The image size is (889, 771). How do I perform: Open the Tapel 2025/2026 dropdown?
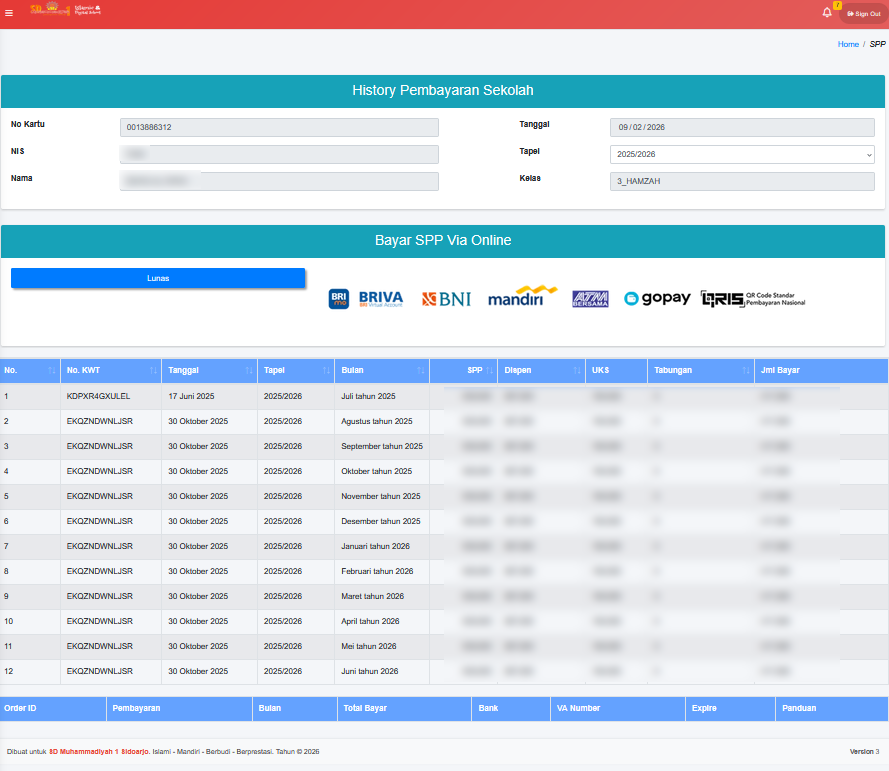[742, 155]
